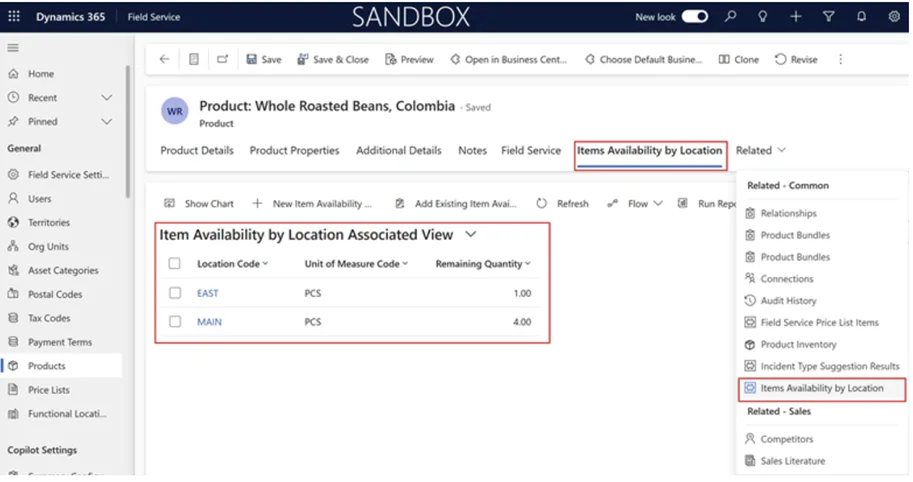913x482 pixels.
Task: Expand the Flow menu
Action: pyautogui.click(x=635, y=204)
